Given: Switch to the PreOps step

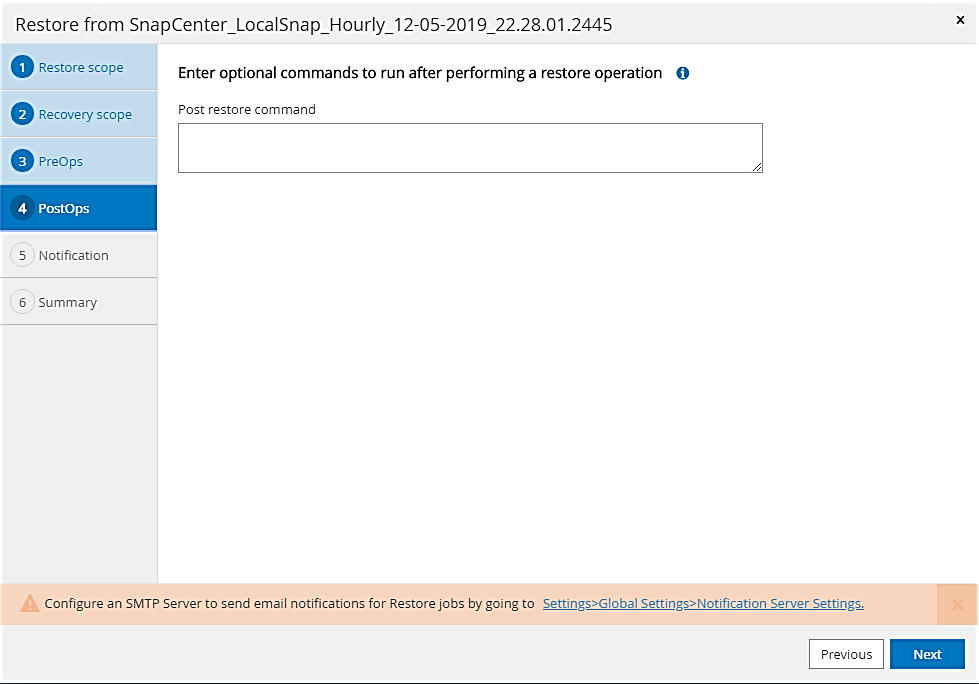Looking at the screenshot, I should (61, 162).
